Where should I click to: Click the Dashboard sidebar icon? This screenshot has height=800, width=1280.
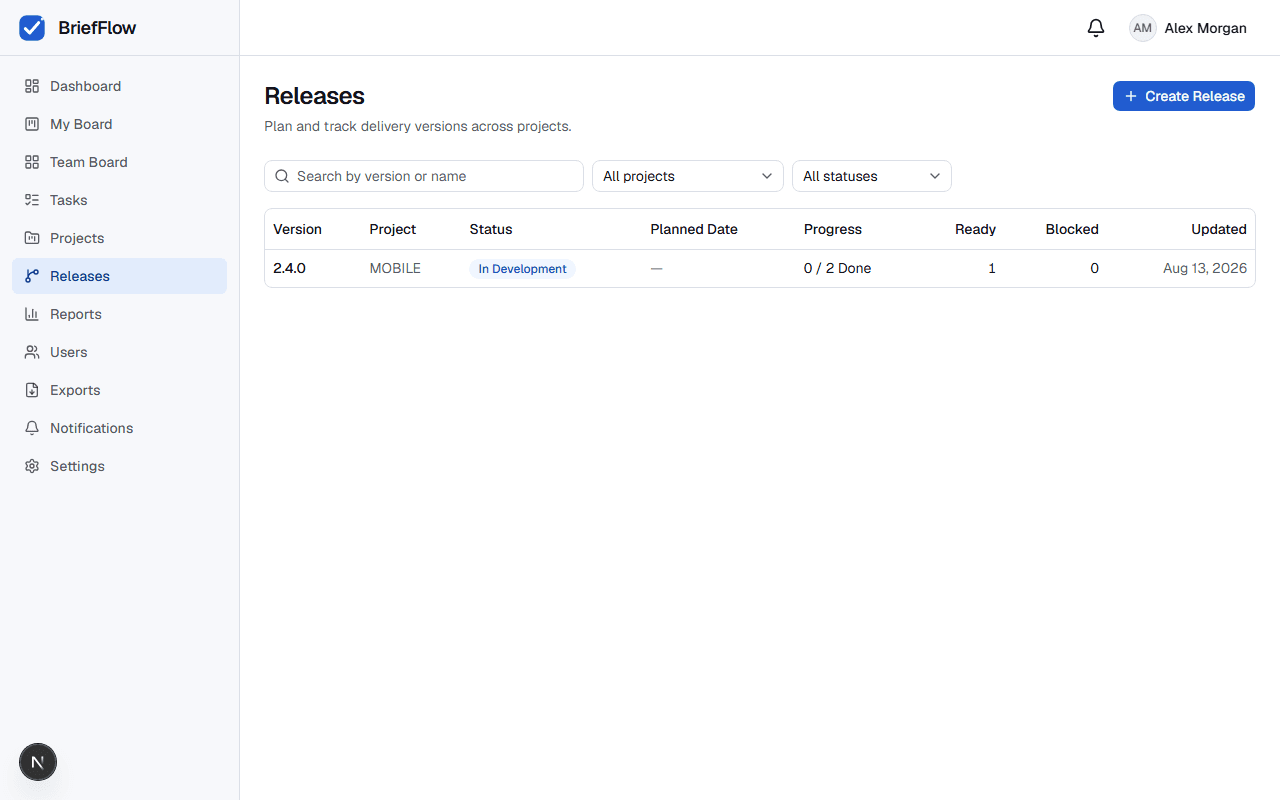click(x=32, y=86)
